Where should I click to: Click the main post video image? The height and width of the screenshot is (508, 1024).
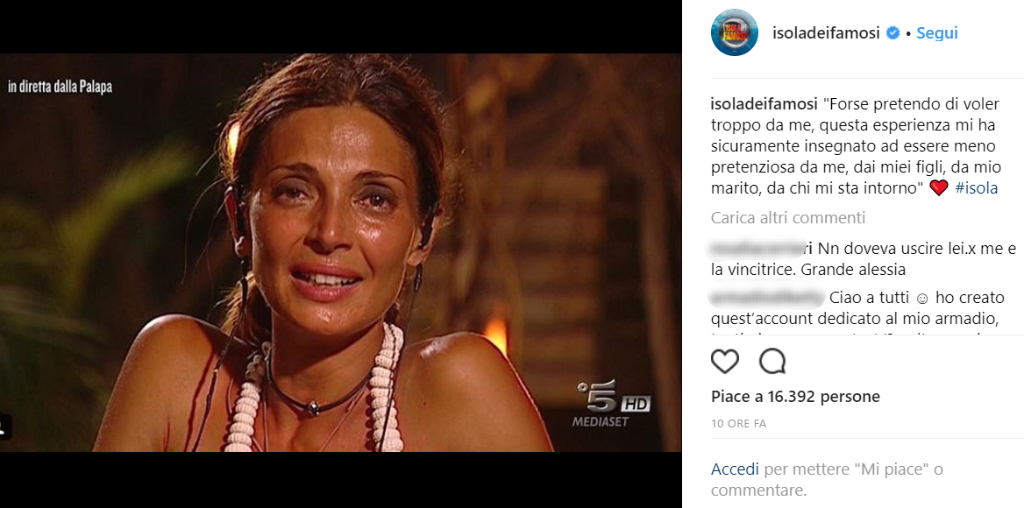[340, 253]
